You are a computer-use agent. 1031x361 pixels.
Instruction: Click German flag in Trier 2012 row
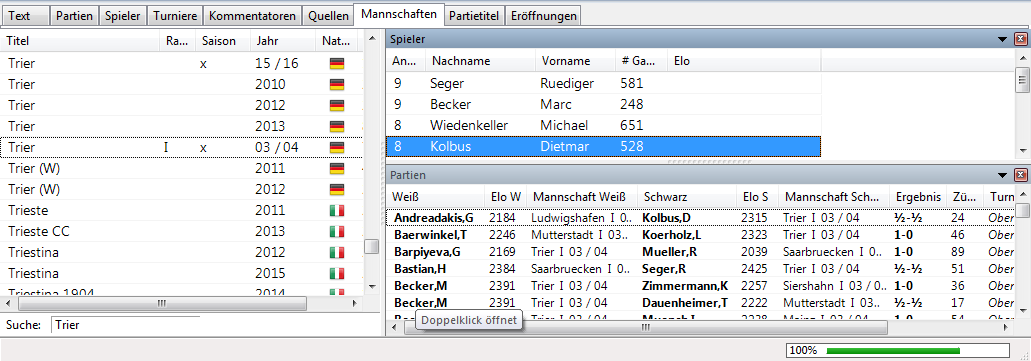(x=337, y=105)
